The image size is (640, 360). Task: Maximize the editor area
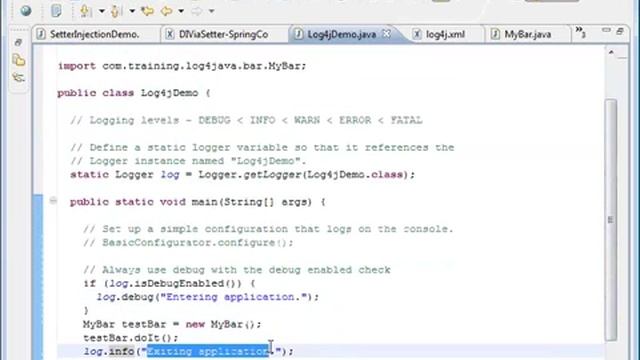620,31
